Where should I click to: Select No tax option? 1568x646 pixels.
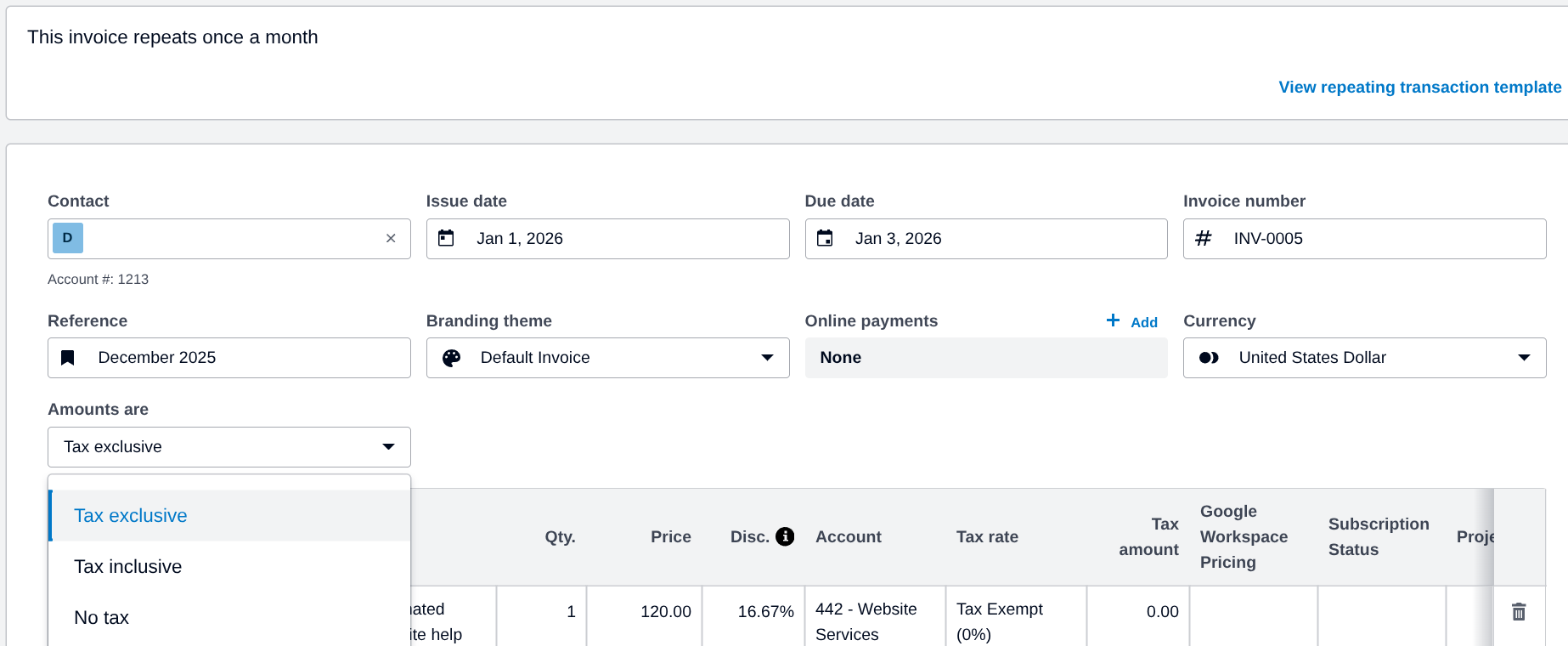pos(229,618)
